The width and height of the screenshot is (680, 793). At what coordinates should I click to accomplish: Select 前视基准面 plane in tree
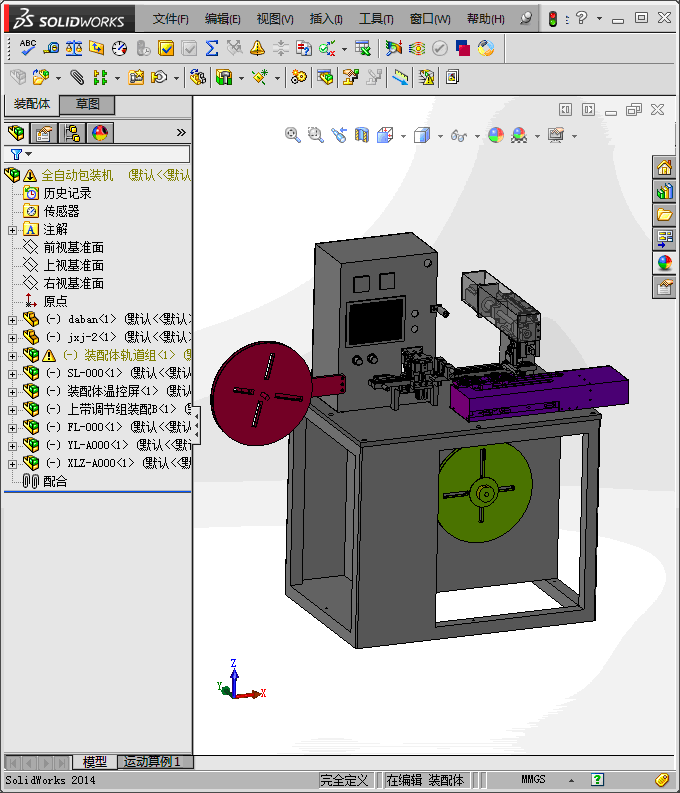click(74, 247)
